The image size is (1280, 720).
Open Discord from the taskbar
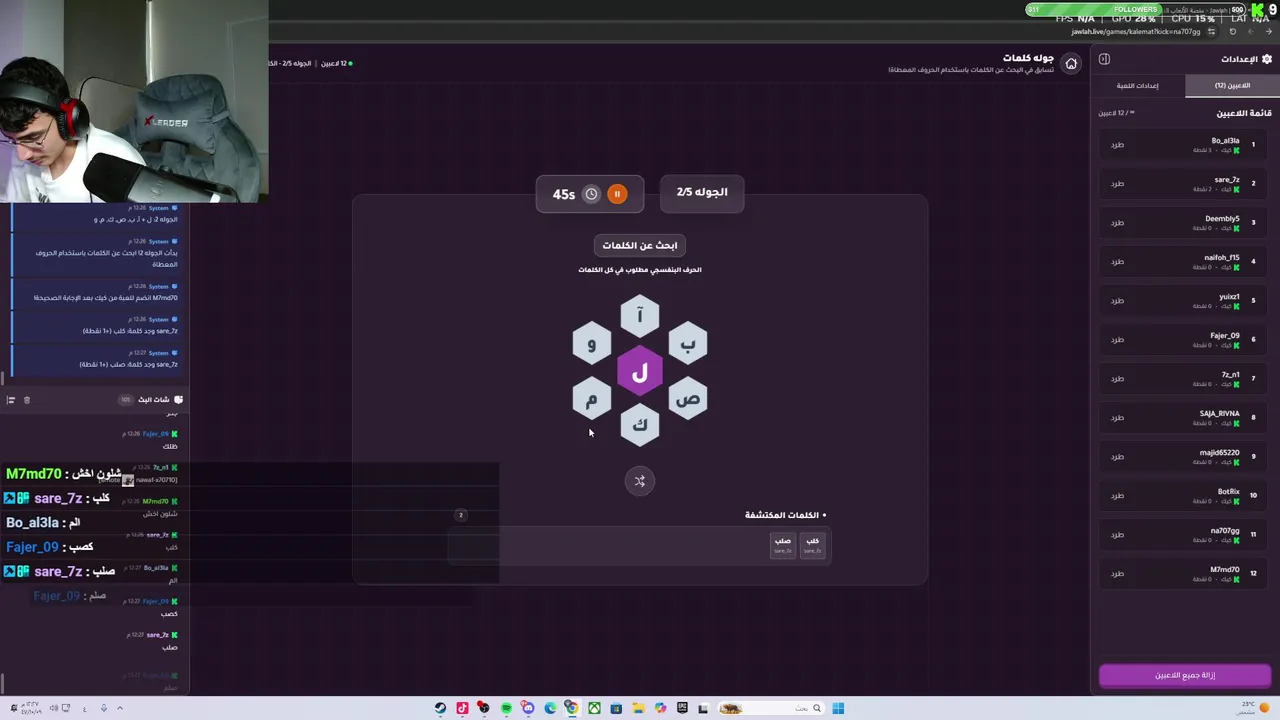point(528,709)
